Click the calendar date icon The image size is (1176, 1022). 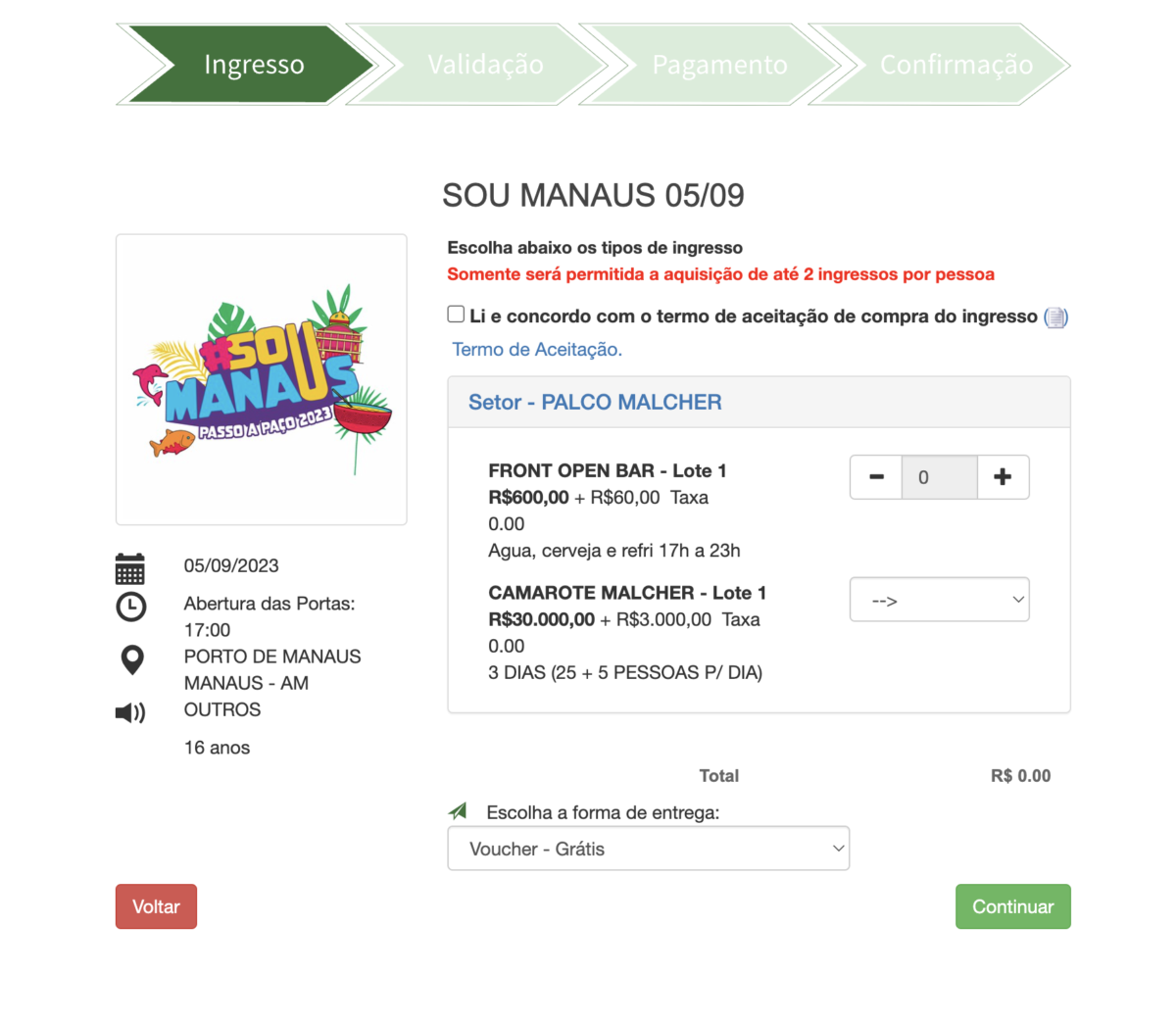point(130,568)
